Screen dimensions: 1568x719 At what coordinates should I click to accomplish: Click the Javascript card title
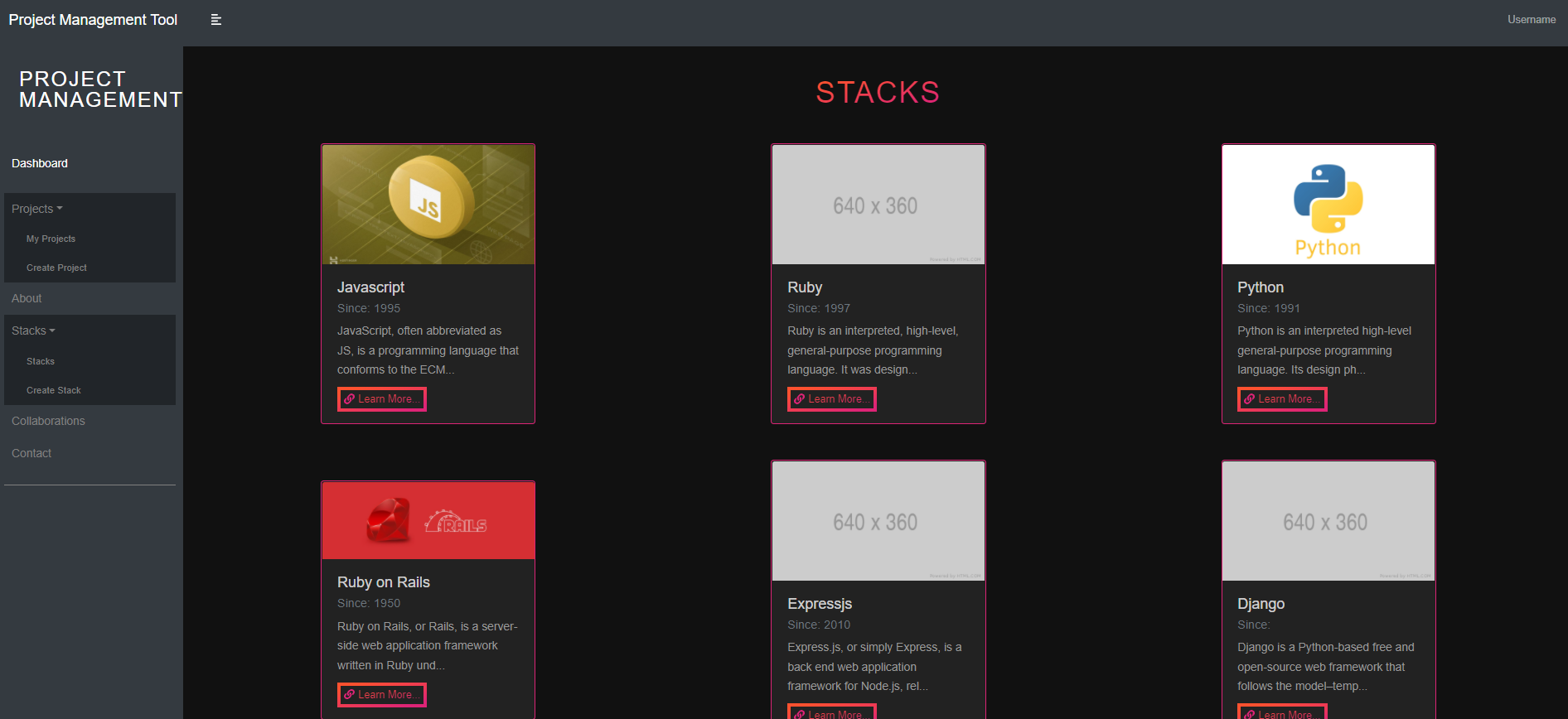click(370, 287)
